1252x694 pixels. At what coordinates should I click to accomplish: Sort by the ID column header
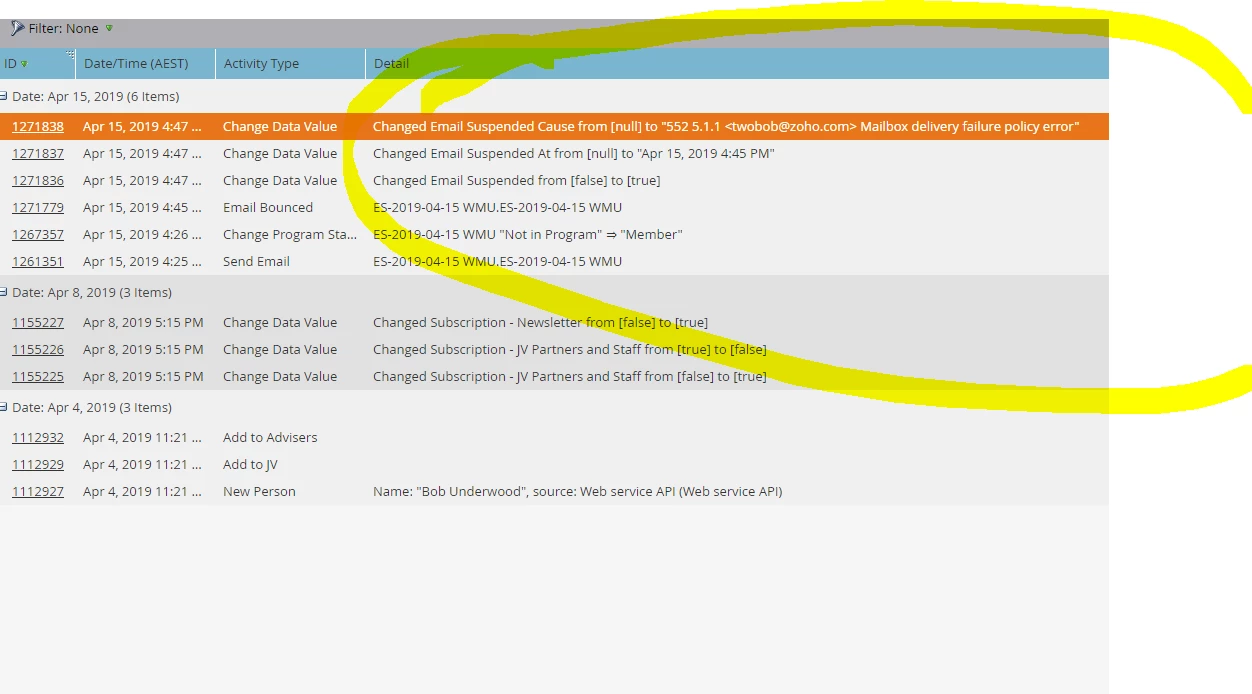click(x=37, y=63)
